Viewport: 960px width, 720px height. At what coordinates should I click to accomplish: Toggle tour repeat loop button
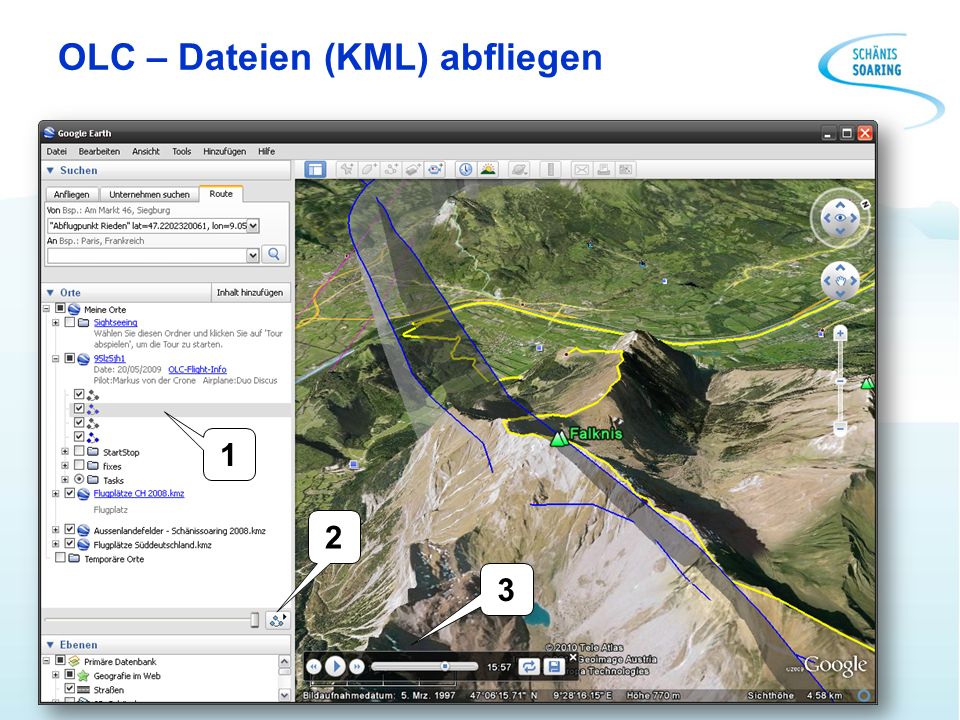[x=529, y=667]
